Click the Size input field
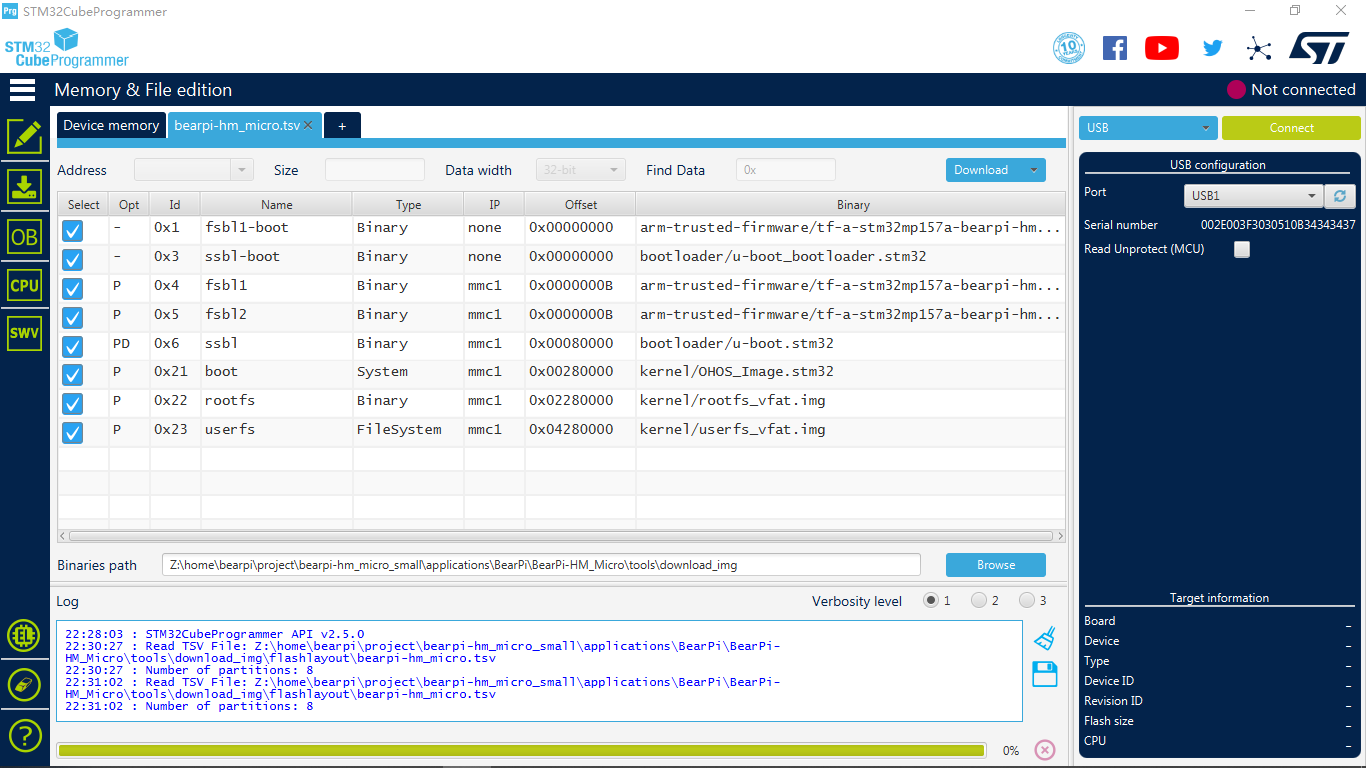Image resolution: width=1366 pixels, height=768 pixels. click(x=375, y=170)
